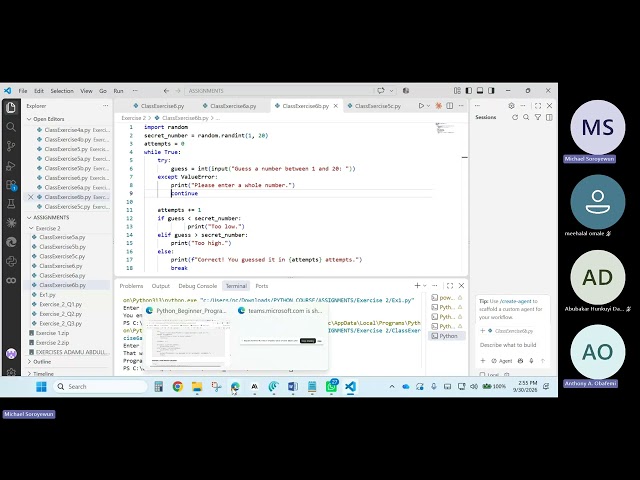Open the new terminal launch profile dropdown
This screenshot has height=480, width=640.
tap(424, 286)
